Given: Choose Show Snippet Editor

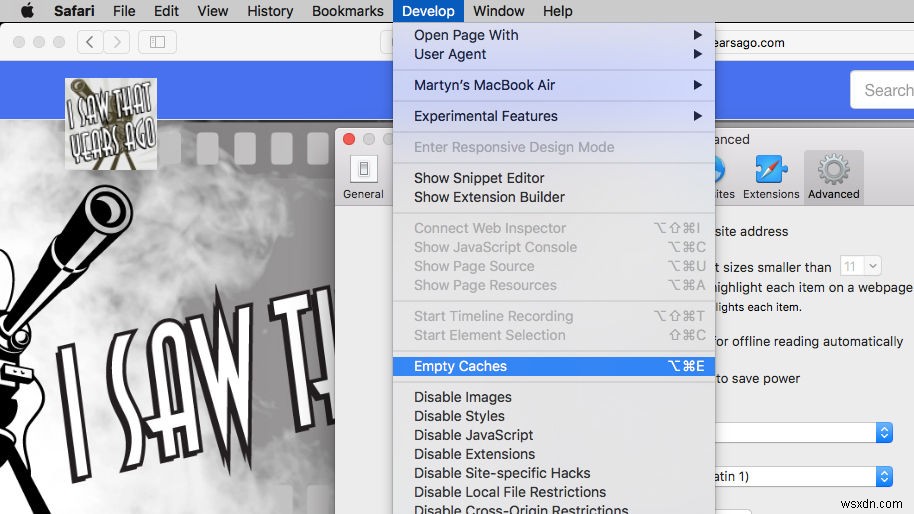Looking at the screenshot, I should (x=554, y=178).
